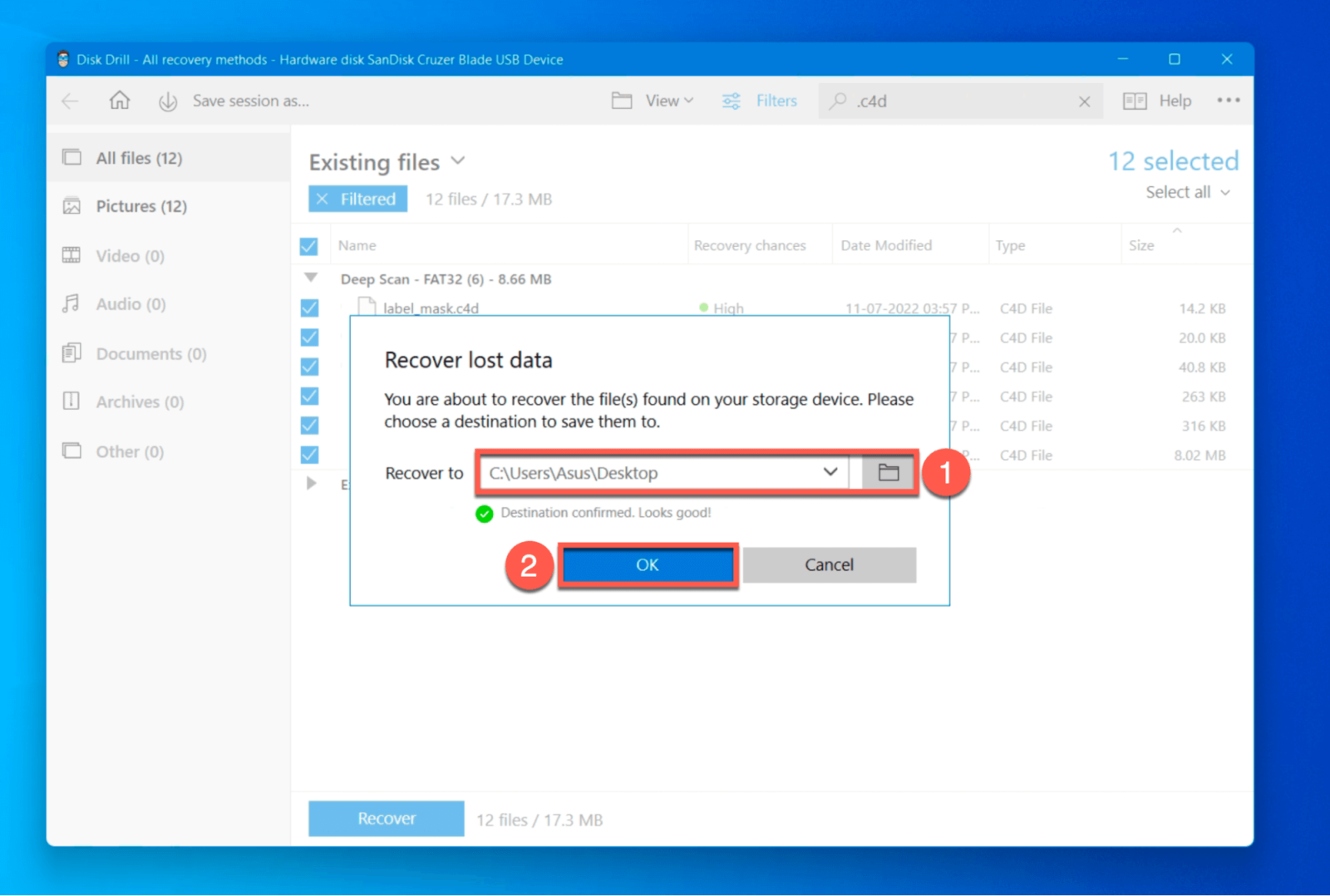Click the back arrow icon

(x=71, y=101)
